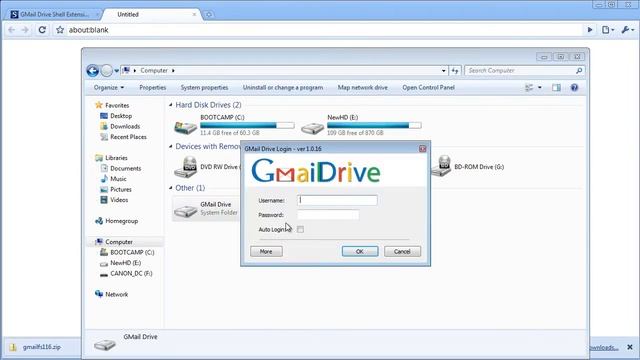Select the NewHD (E:) drive icon

click(x=312, y=128)
